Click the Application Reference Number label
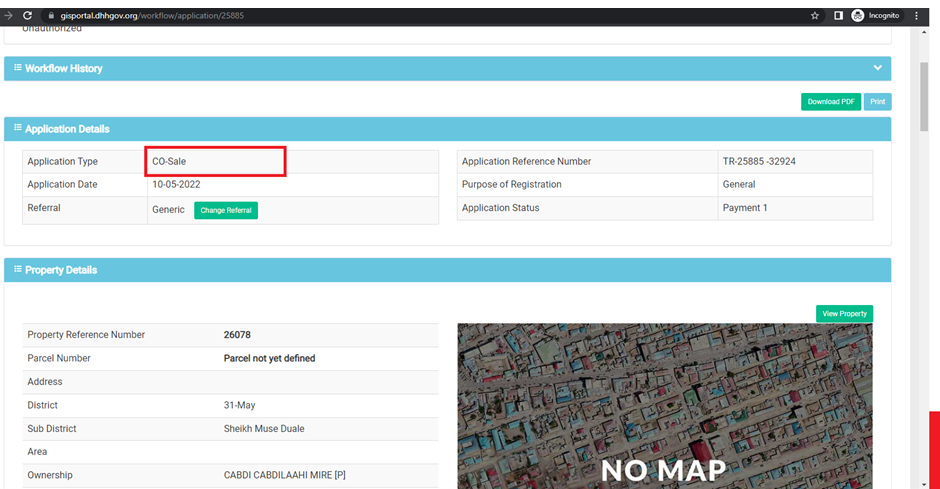Viewport: 940px width, 489px height. (x=526, y=161)
